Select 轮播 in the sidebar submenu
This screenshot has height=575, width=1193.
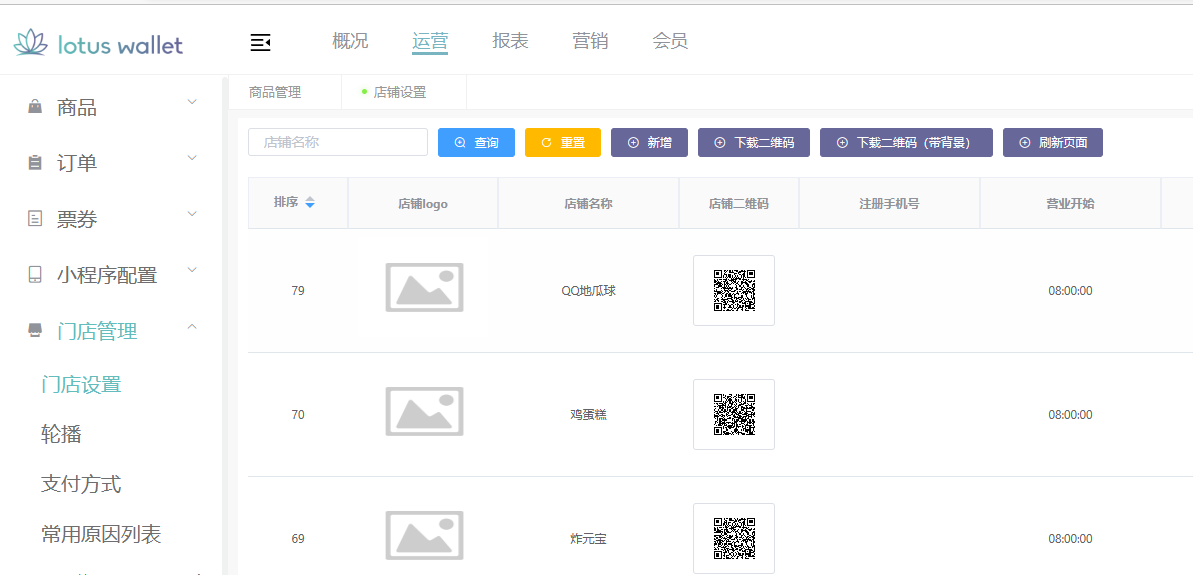61,434
